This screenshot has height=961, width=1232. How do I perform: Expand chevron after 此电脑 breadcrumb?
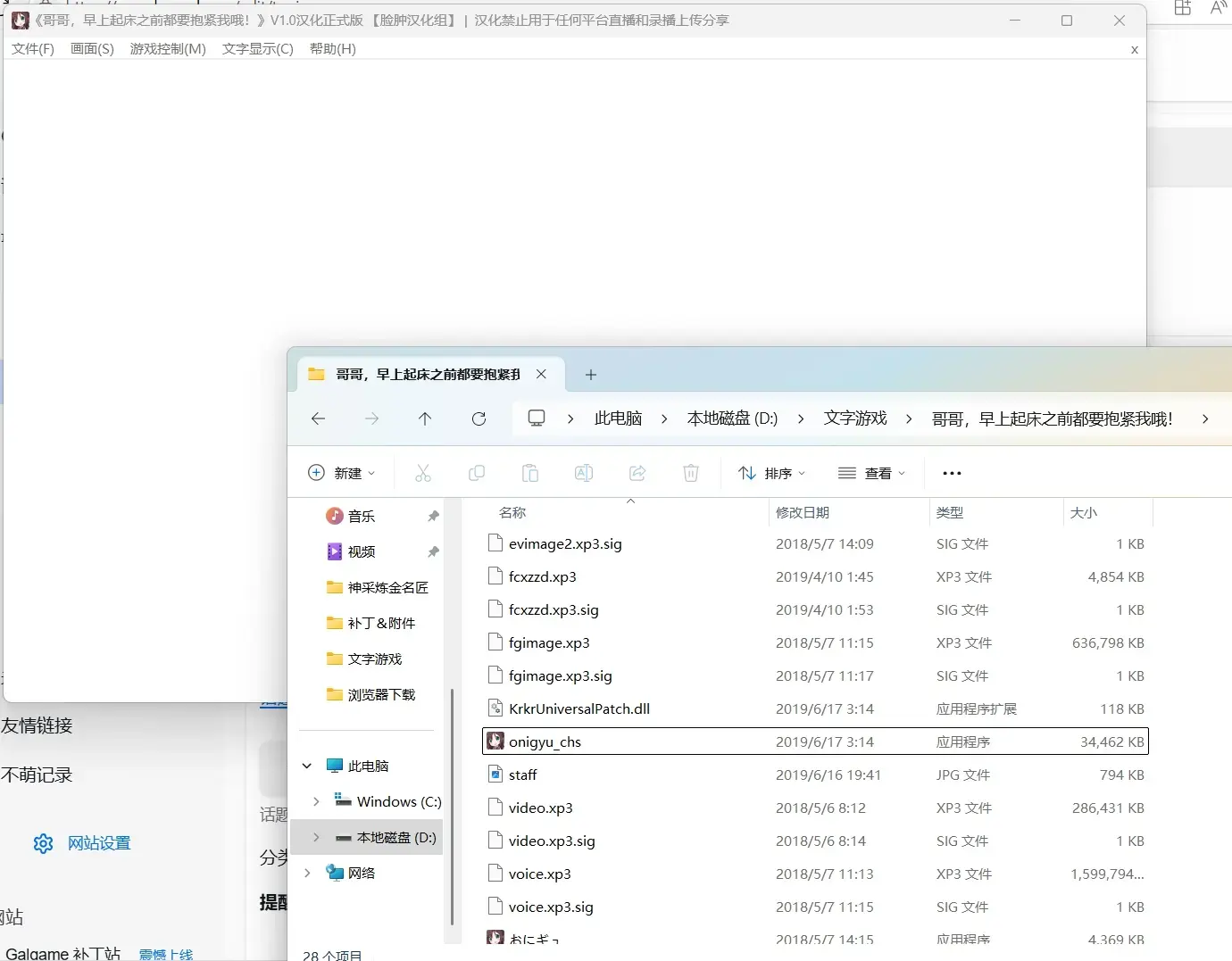click(x=664, y=418)
